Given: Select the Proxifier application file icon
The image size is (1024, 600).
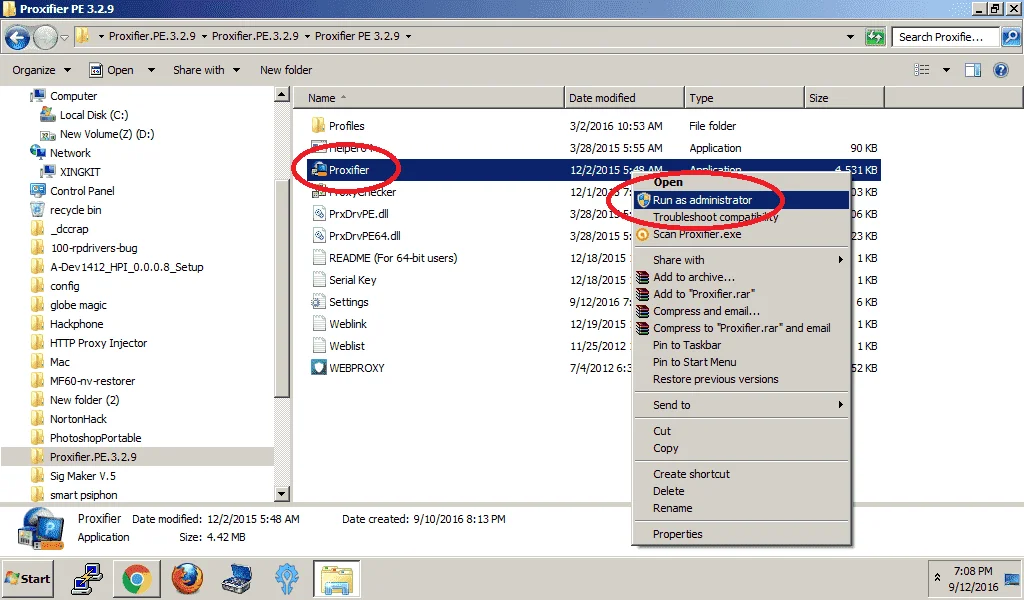Looking at the screenshot, I should [x=319, y=170].
